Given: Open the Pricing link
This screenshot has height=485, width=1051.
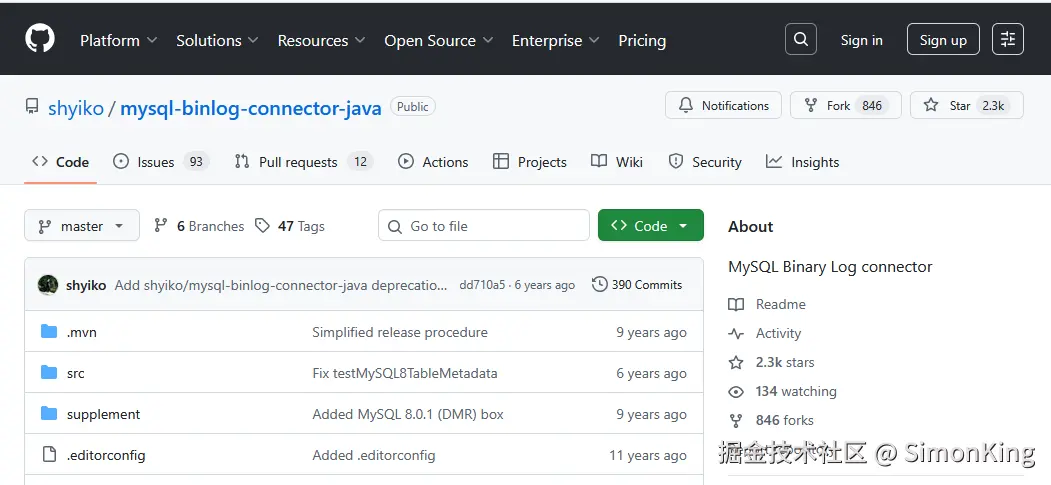Looking at the screenshot, I should click(x=642, y=41).
